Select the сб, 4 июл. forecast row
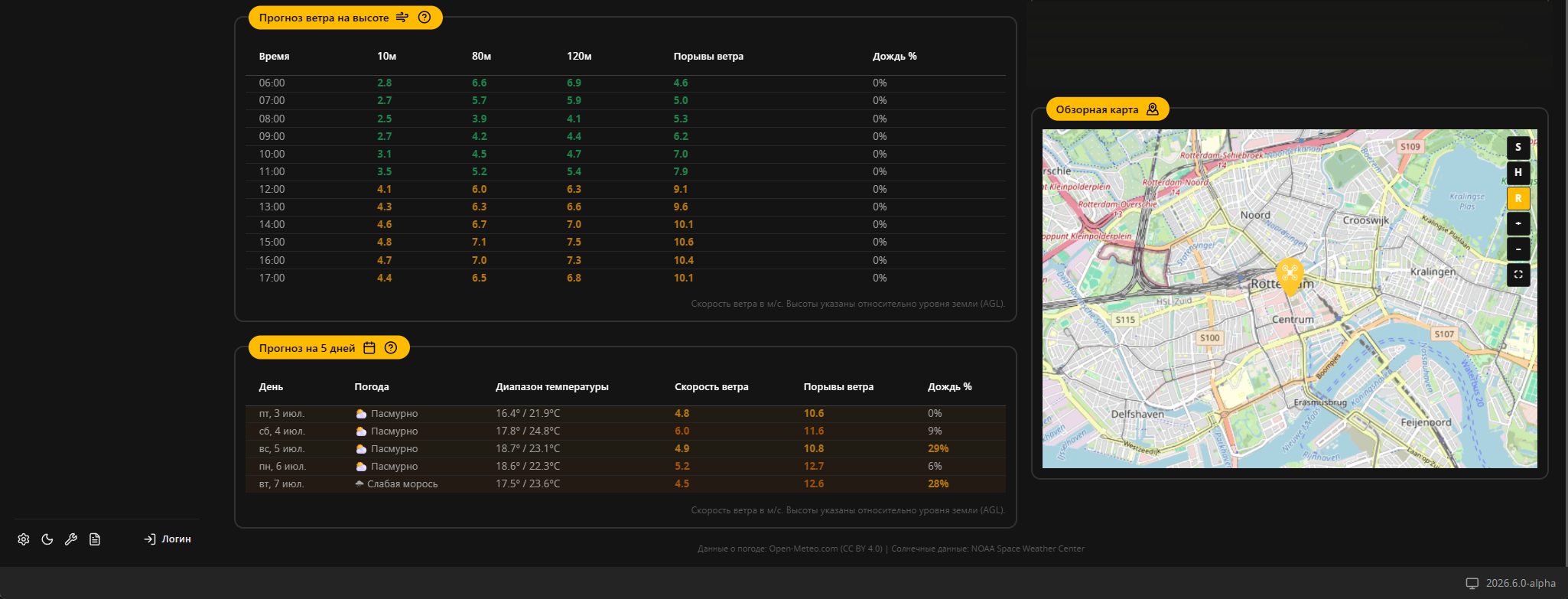The image size is (1568, 599). [x=626, y=431]
